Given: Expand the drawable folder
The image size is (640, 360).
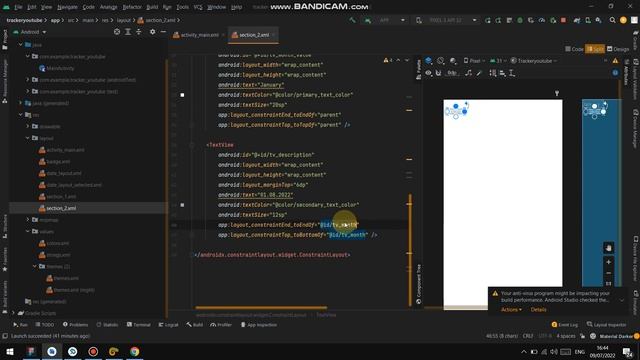Looking at the screenshot, I should [28, 127].
